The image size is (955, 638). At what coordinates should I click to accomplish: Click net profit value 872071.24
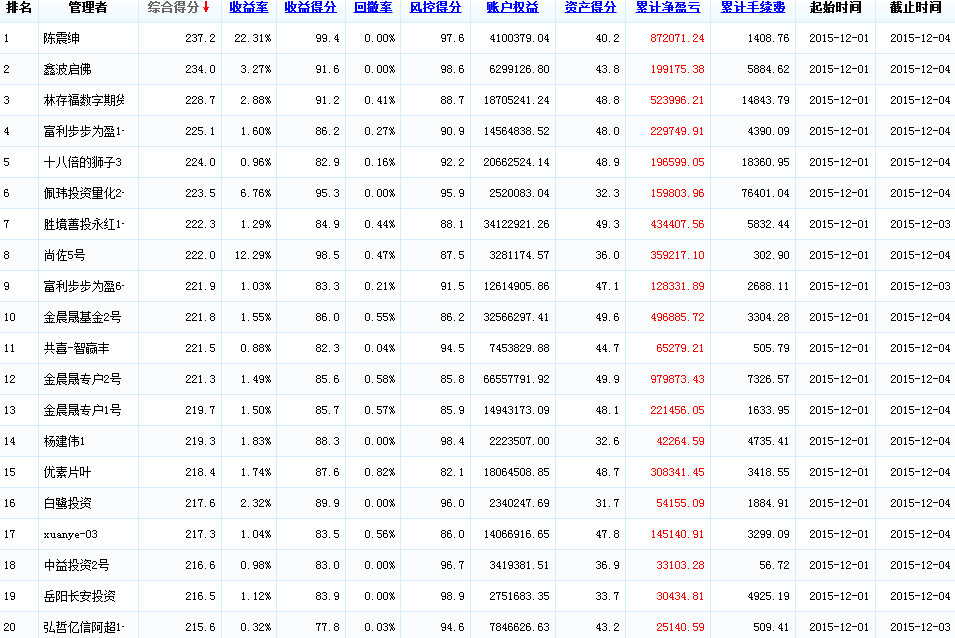pyautogui.click(x=677, y=38)
